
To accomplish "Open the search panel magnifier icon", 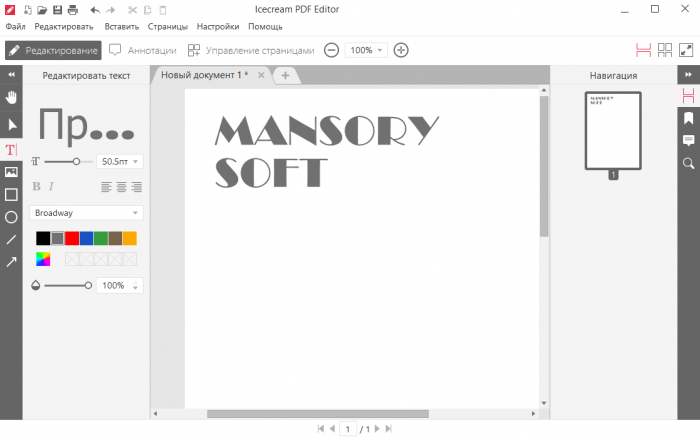I will [x=688, y=163].
